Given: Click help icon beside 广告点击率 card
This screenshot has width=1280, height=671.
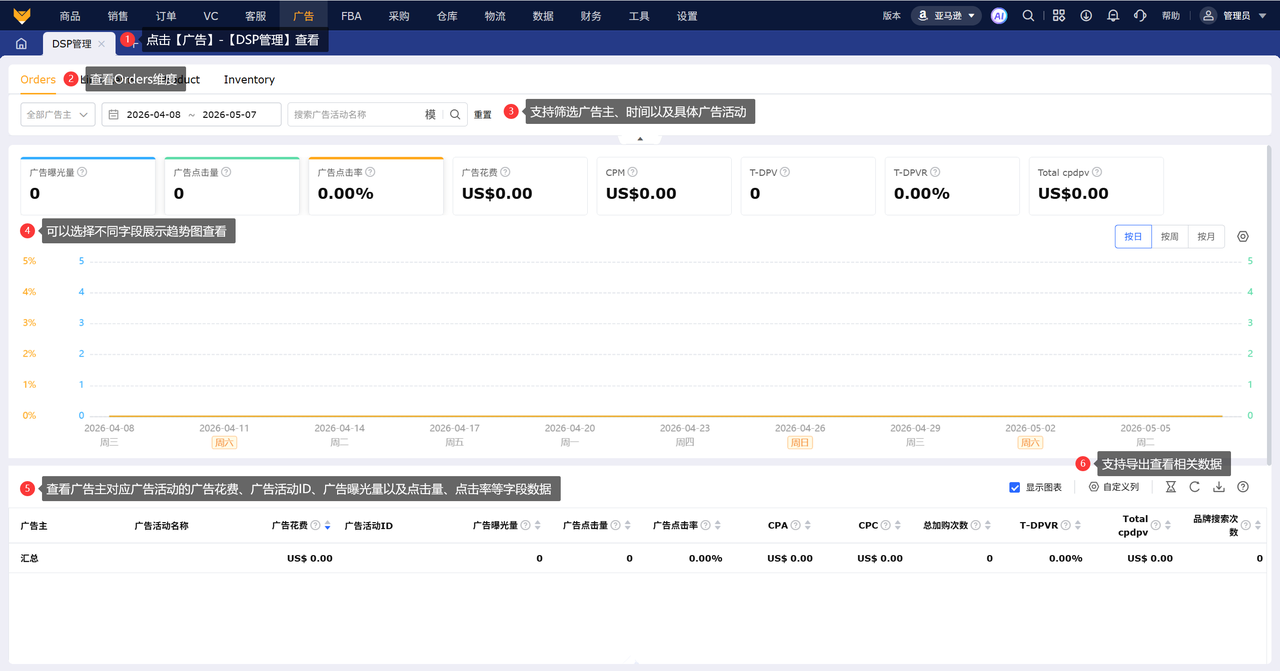Looking at the screenshot, I should point(370,172).
